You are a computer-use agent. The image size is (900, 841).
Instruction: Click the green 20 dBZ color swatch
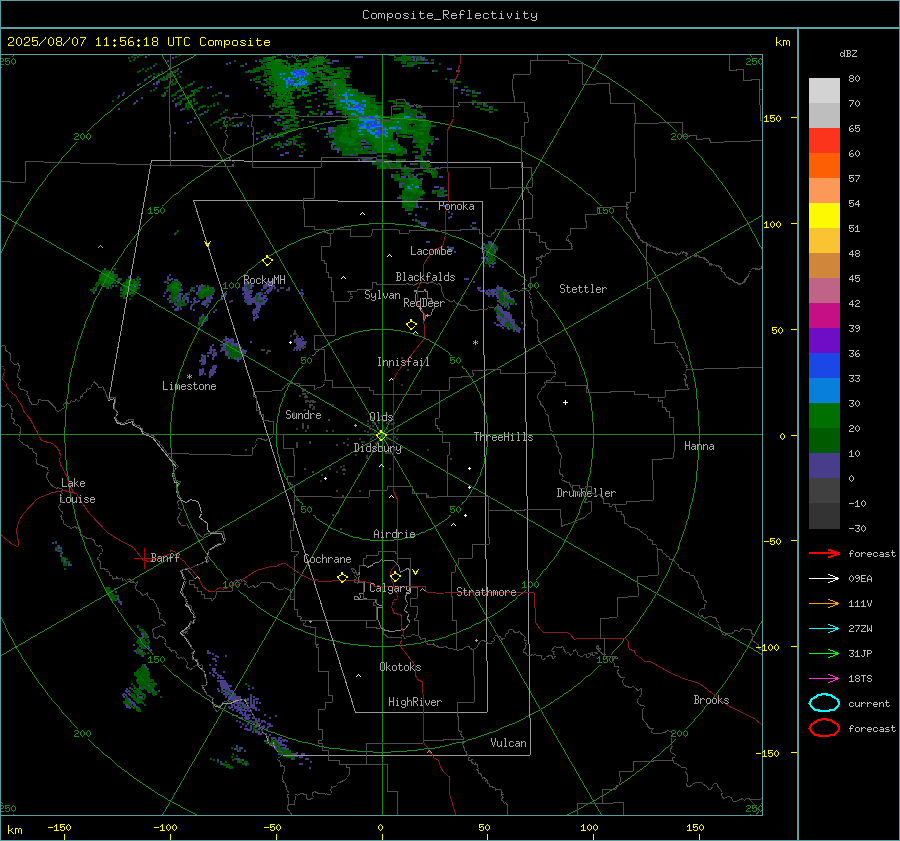coord(824,416)
